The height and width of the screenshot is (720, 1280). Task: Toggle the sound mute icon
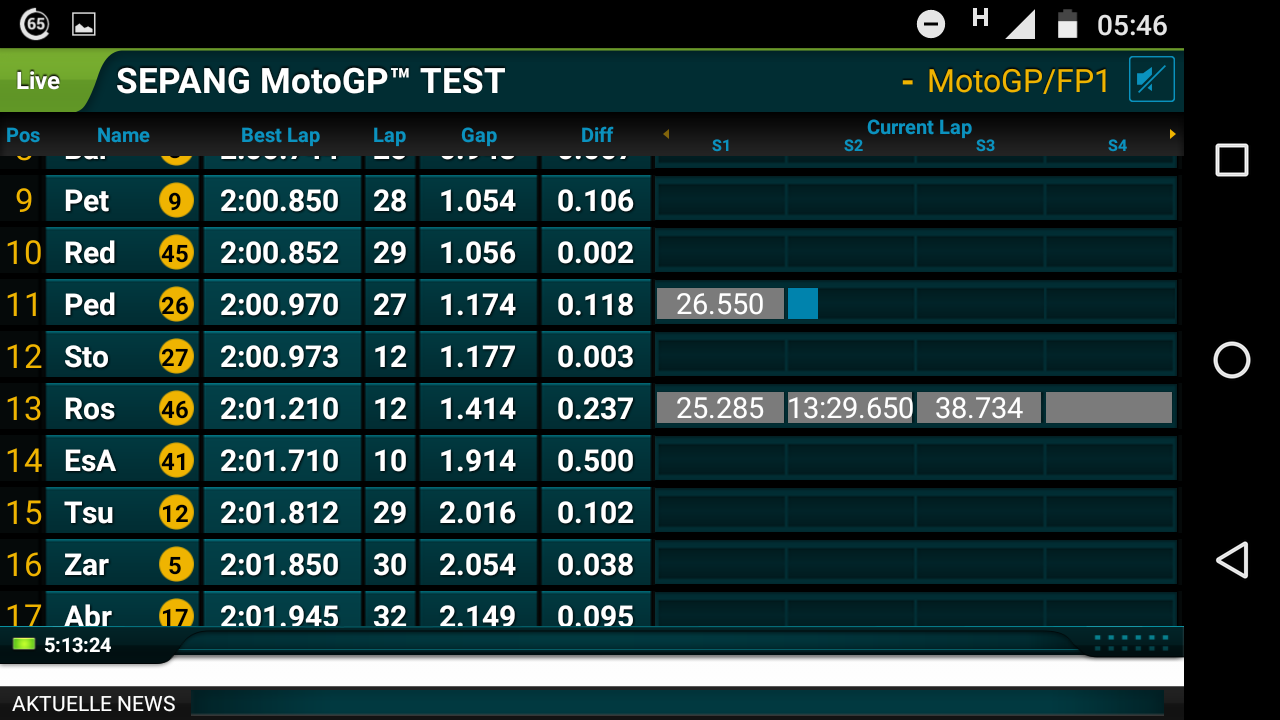point(1151,80)
